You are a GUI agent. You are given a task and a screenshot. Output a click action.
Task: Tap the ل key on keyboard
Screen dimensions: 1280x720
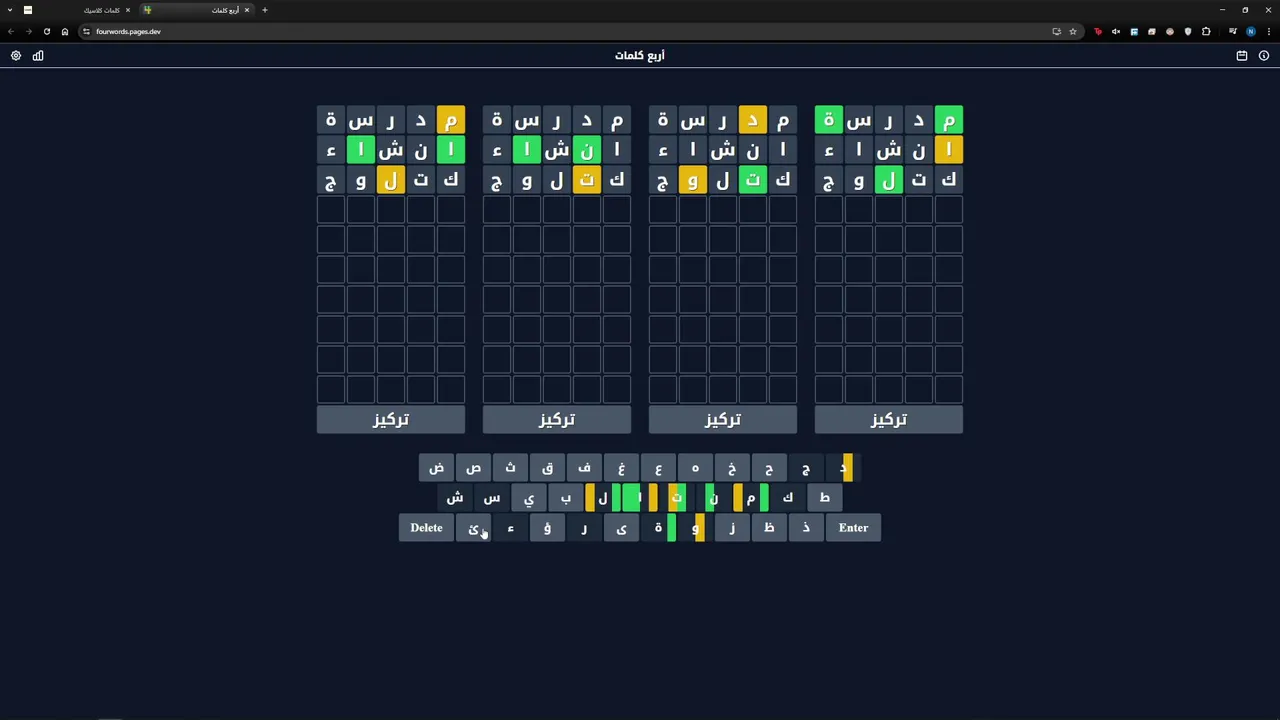click(x=603, y=498)
